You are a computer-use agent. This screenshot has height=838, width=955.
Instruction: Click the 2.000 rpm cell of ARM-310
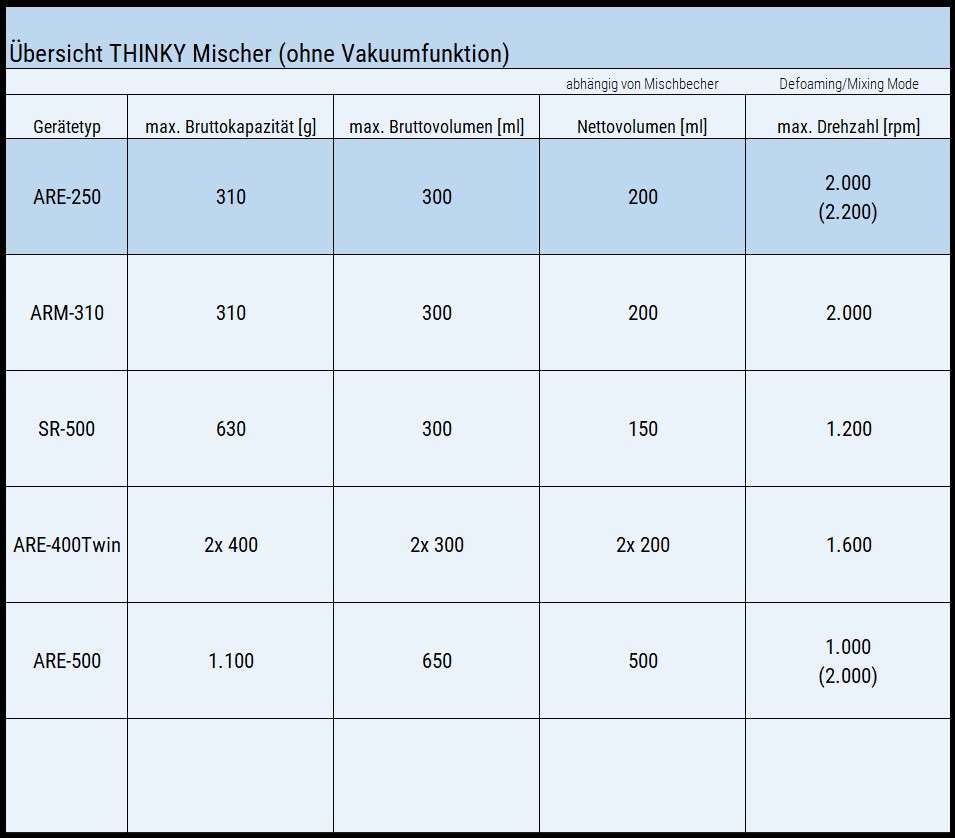click(848, 313)
